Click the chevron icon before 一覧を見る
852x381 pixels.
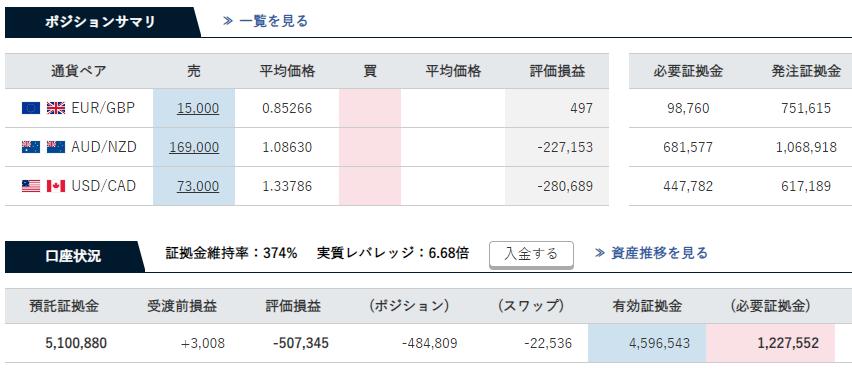tap(228, 21)
